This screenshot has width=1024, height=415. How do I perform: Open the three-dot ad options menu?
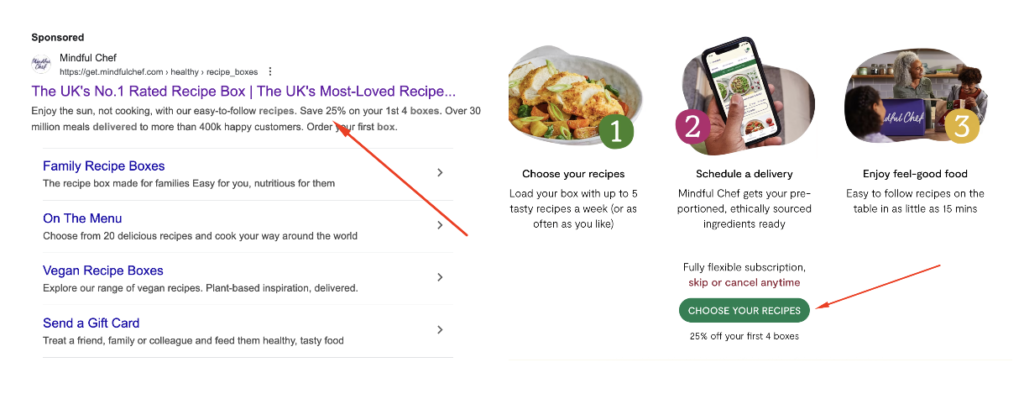[x=270, y=72]
